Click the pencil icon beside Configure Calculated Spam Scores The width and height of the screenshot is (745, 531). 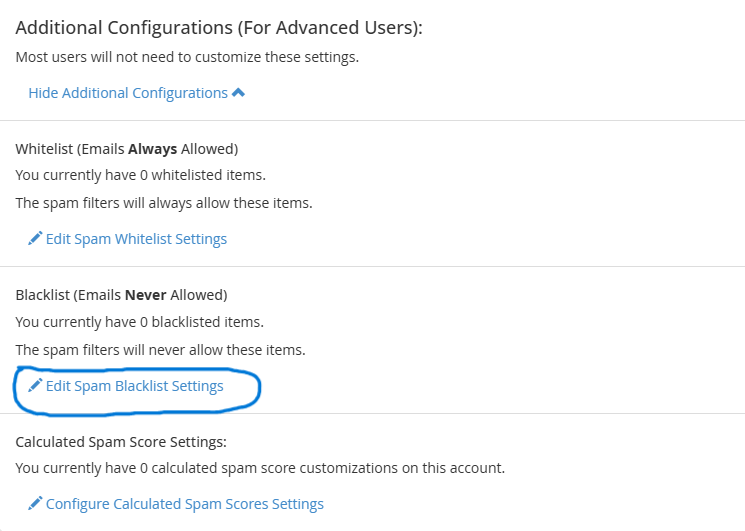tap(35, 504)
